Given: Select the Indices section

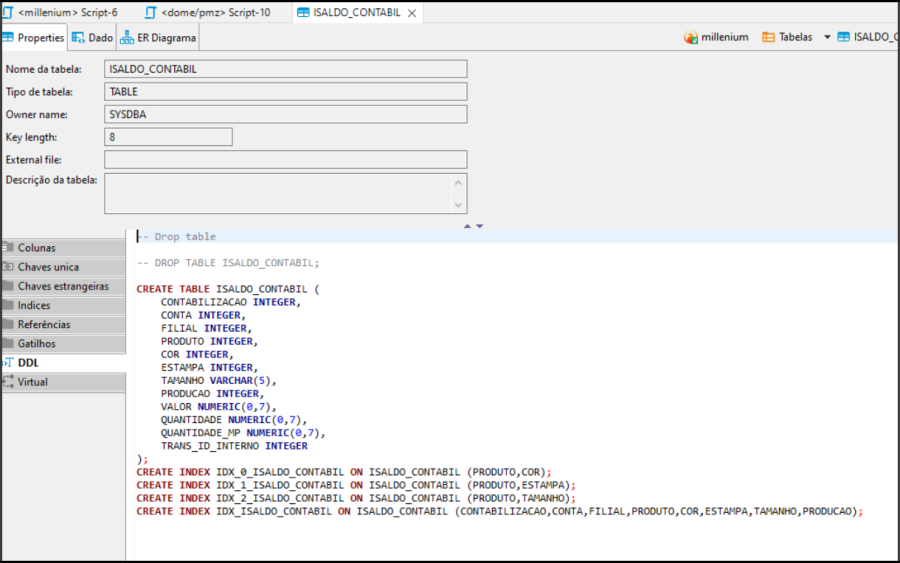Looking at the screenshot, I should [34, 305].
